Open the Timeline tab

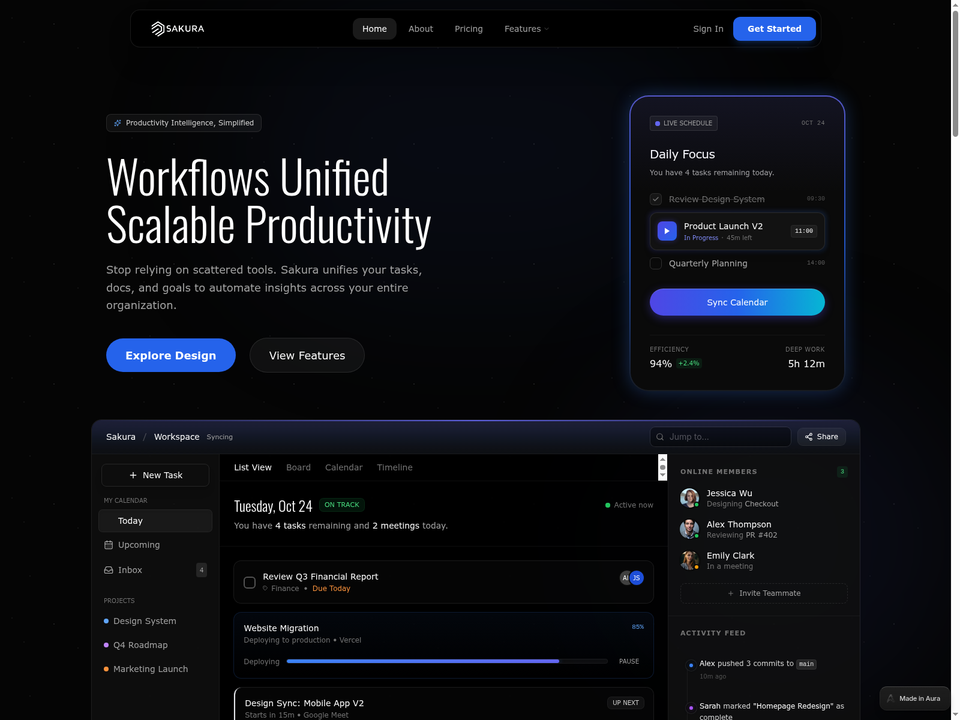(394, 467)
